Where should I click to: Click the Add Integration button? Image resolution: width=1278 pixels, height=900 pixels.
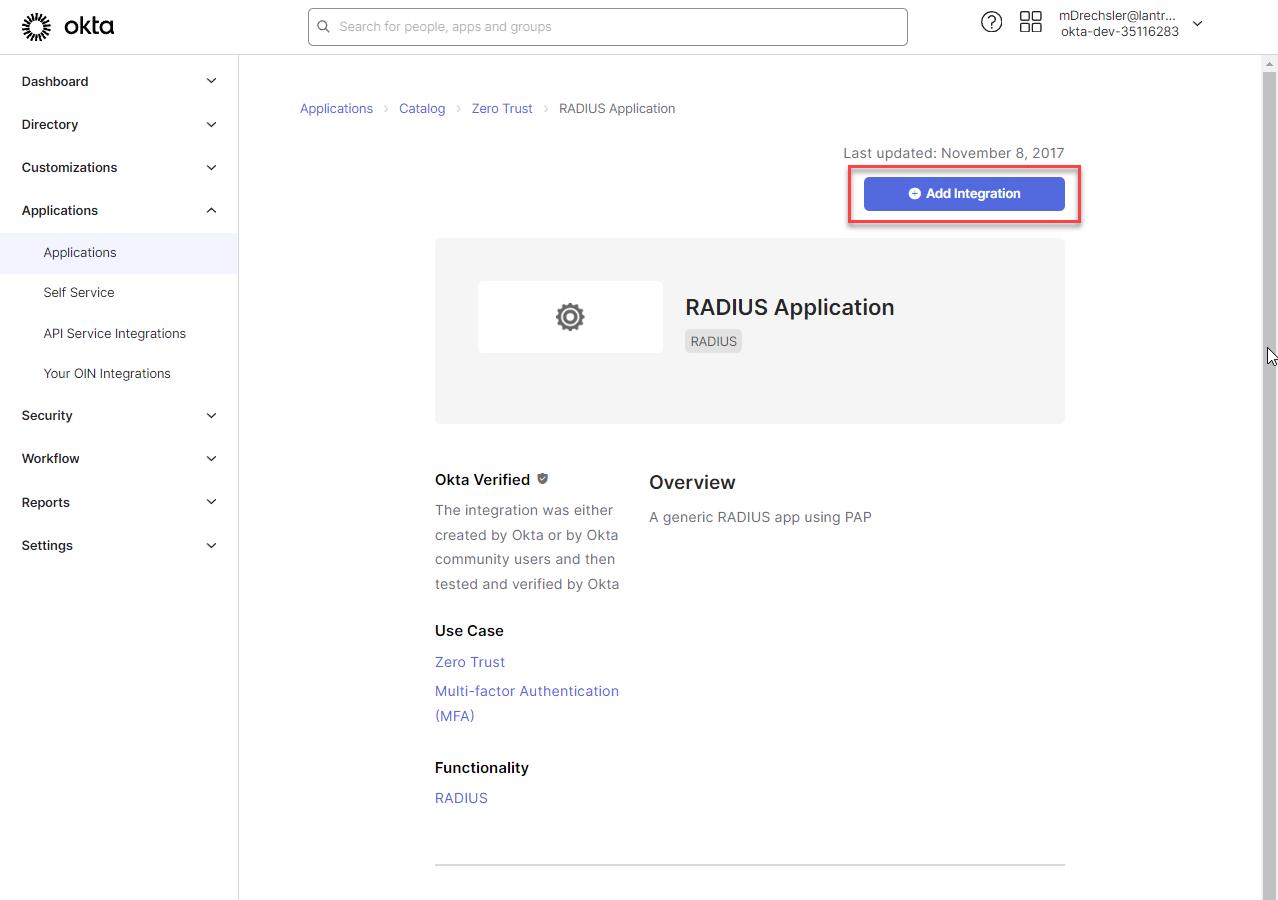coord(964,194)
